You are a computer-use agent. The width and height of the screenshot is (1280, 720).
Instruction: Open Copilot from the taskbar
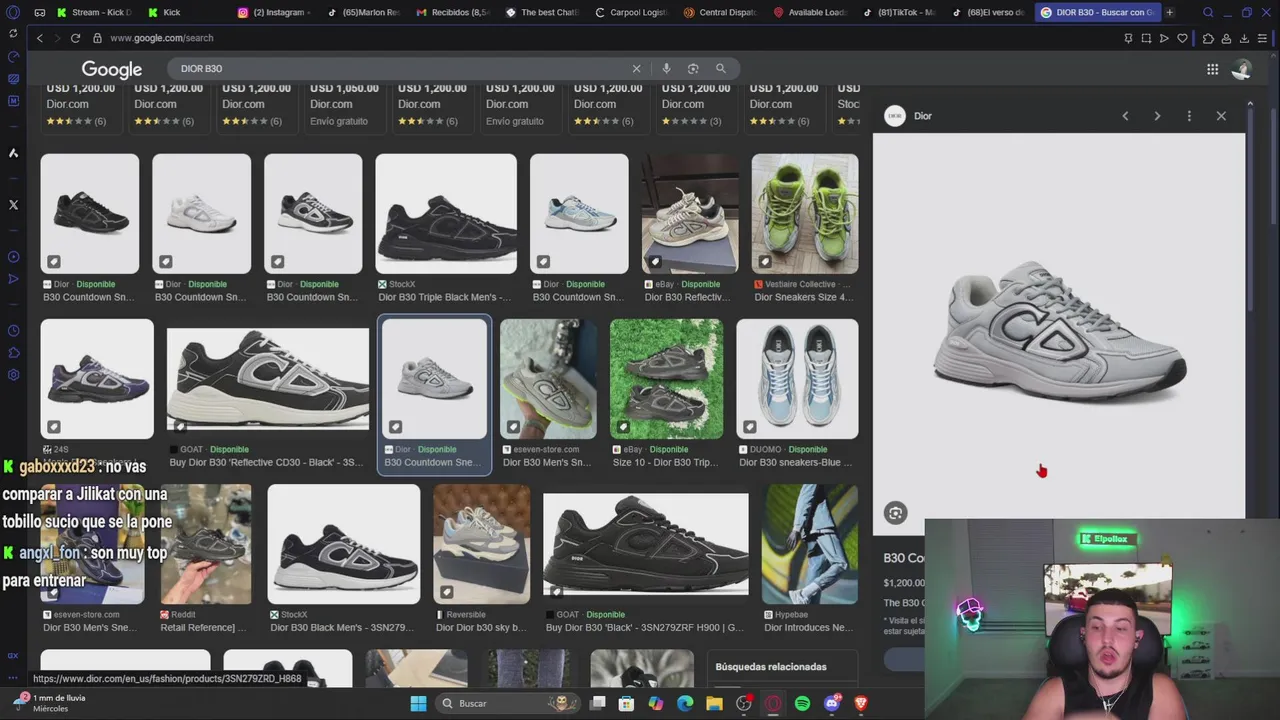coord(655,703)
